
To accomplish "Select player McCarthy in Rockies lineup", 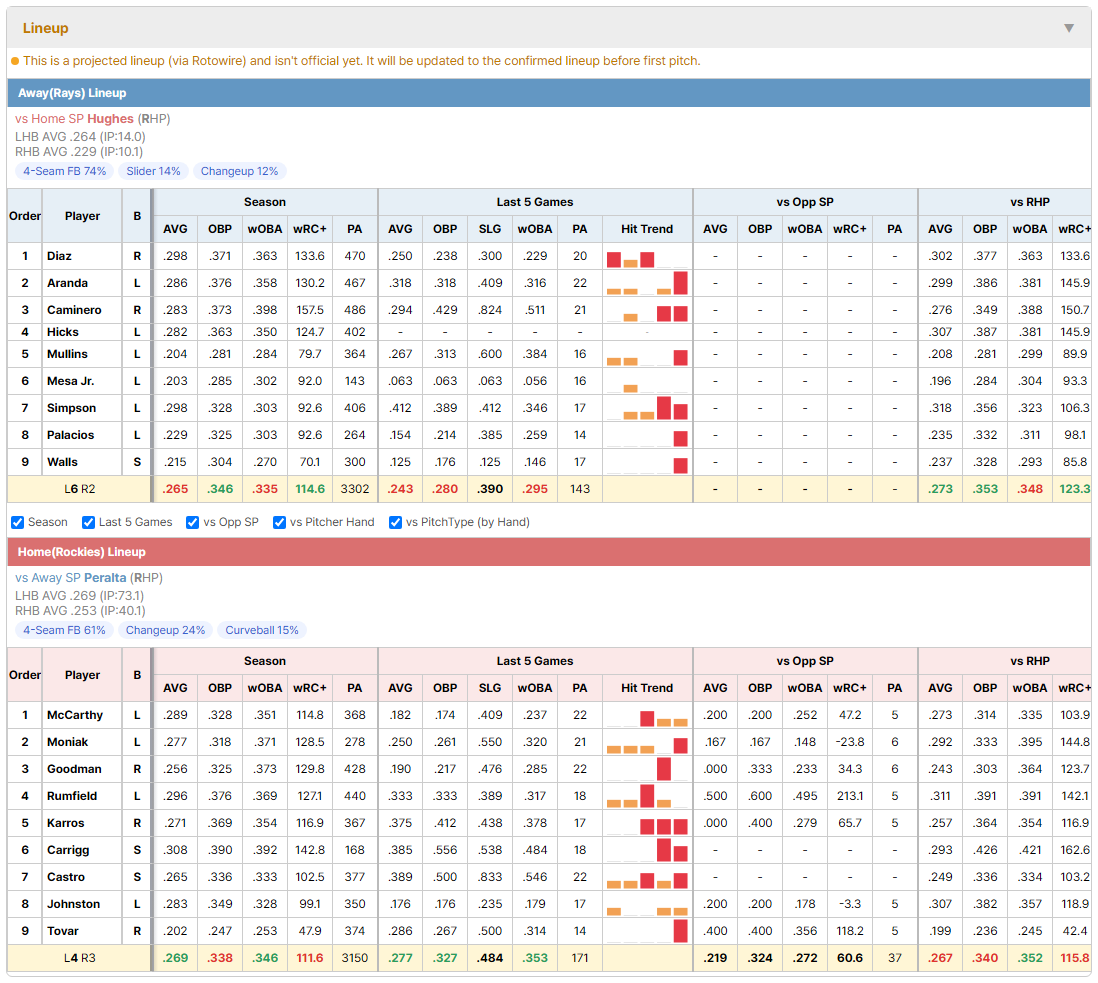I will point(75,716).
